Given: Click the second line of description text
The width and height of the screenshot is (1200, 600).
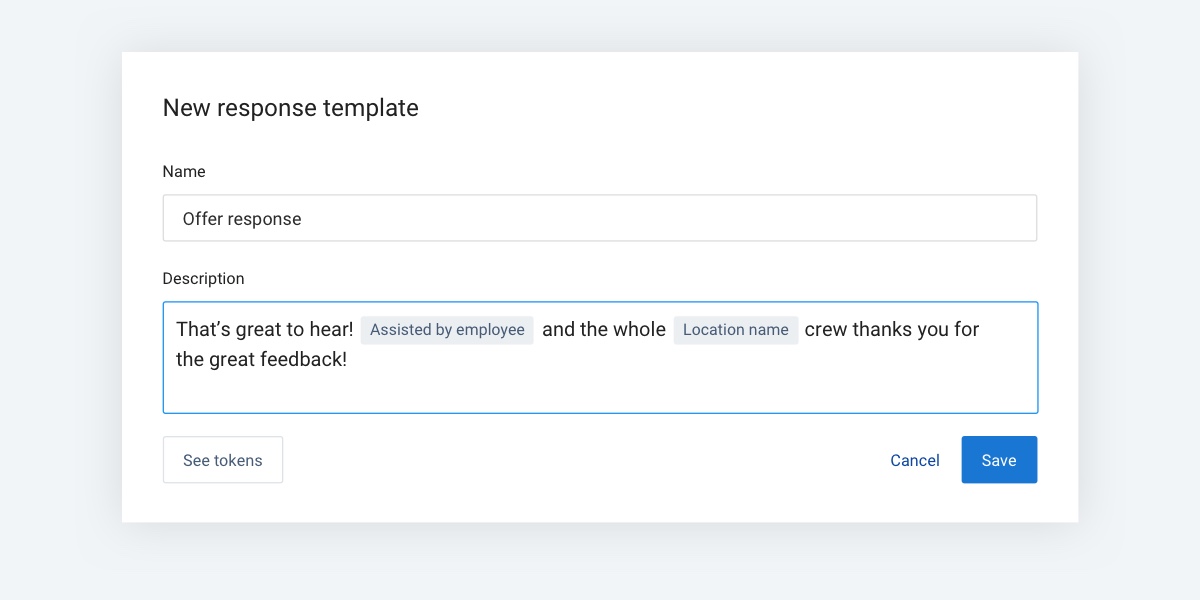Looking at the screenshot, I should pos(260,358).
